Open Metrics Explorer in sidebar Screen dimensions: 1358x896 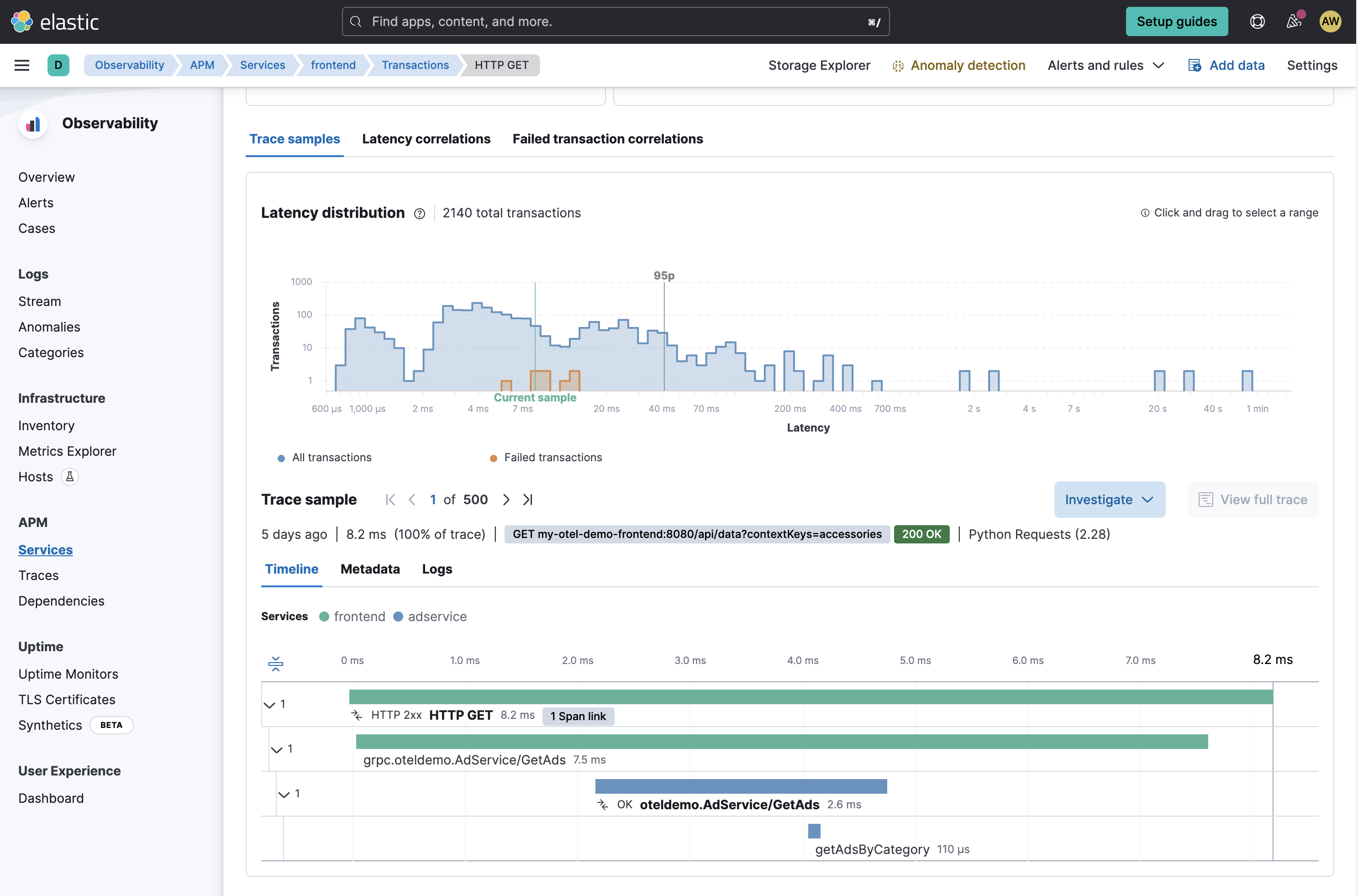68,452
